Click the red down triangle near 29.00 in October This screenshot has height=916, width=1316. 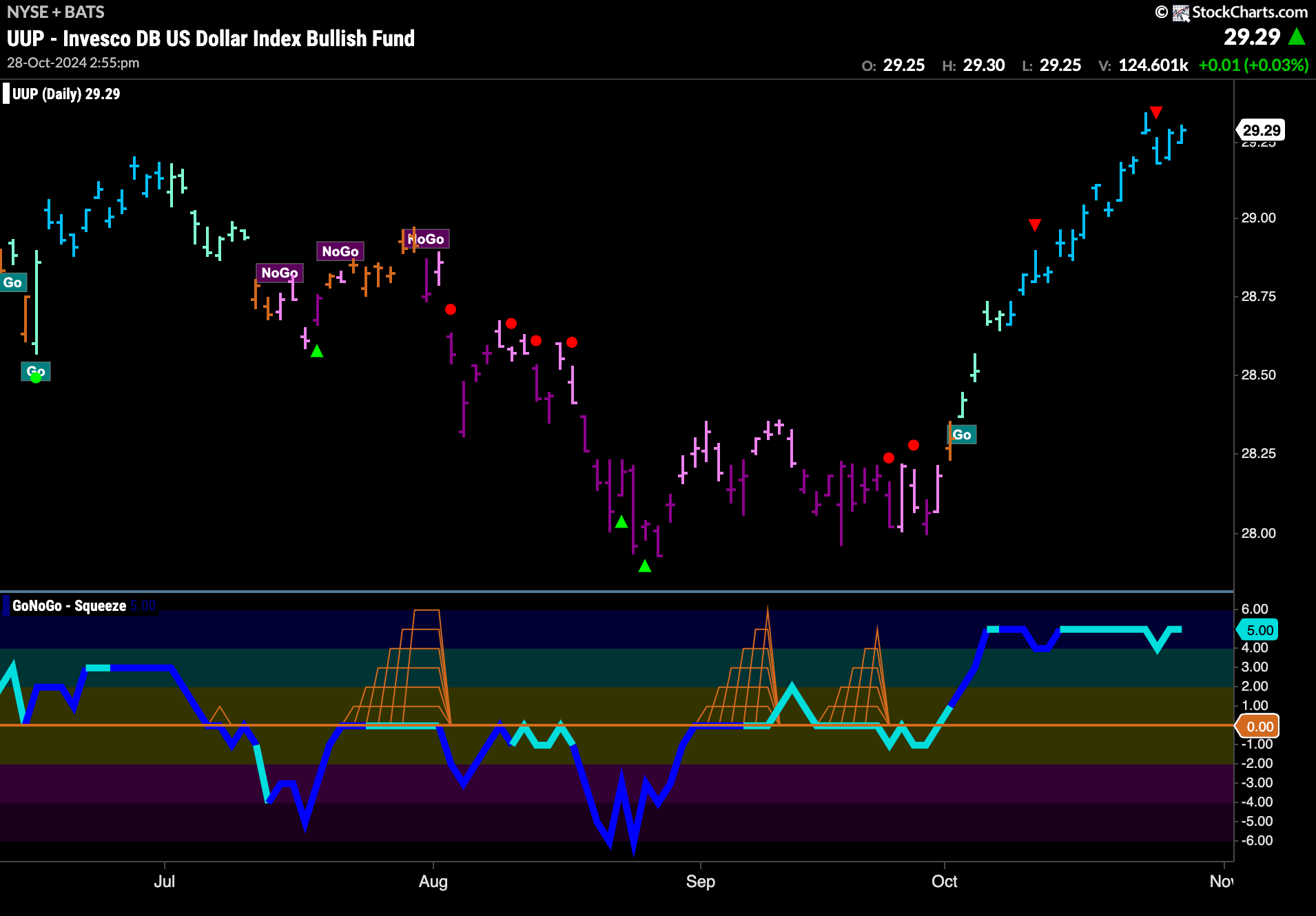pyautogui.click(x=1034, y=225)
